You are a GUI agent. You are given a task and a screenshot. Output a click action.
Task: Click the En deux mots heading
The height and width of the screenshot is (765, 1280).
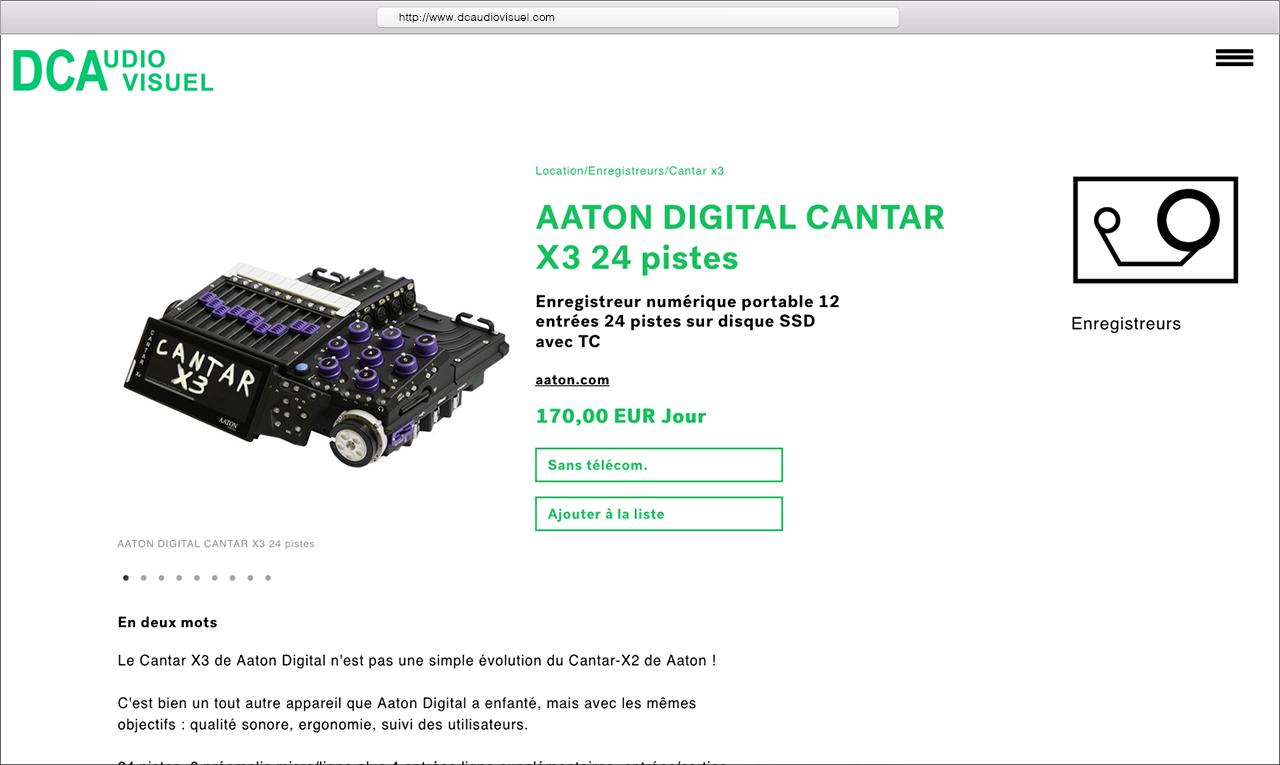167,622
